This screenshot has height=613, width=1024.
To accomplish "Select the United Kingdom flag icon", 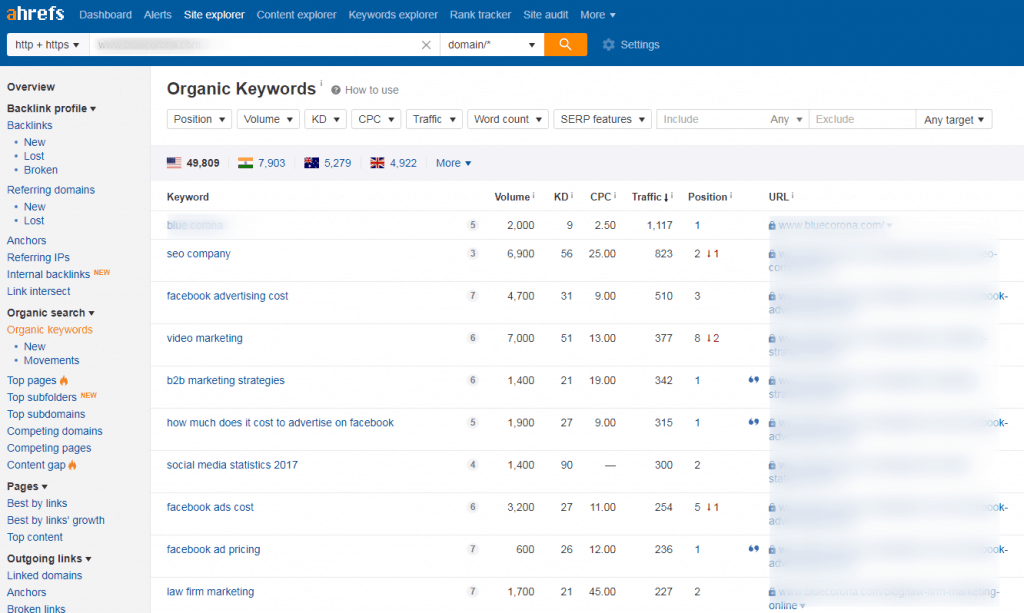I will pyautogui.click(x=377, y=163).
